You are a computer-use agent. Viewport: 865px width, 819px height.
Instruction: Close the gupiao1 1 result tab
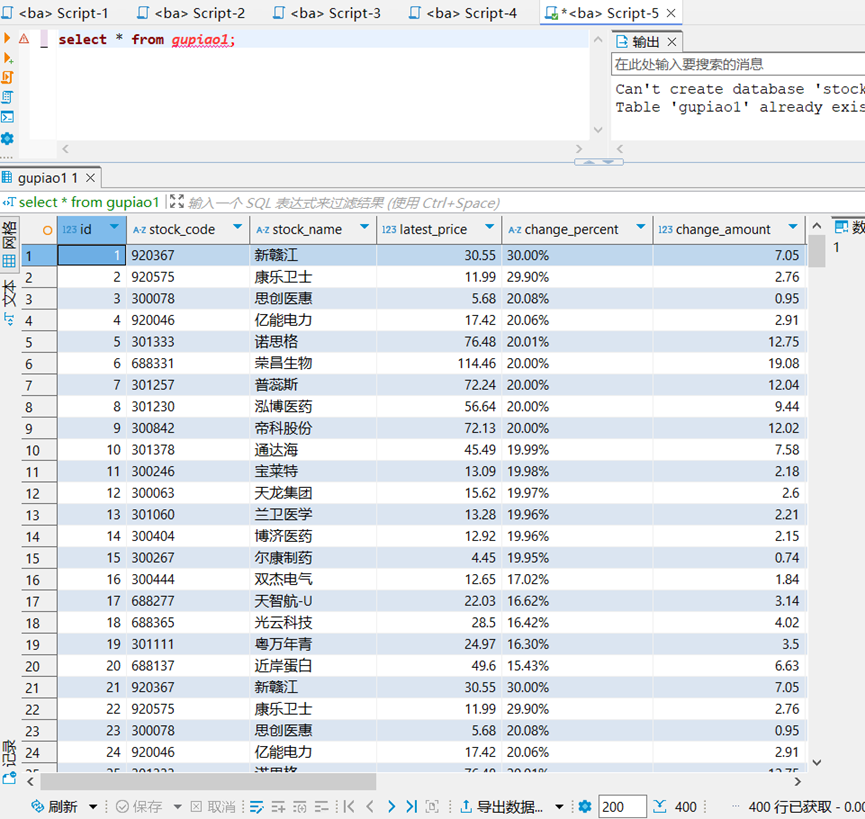coord(90,178)
